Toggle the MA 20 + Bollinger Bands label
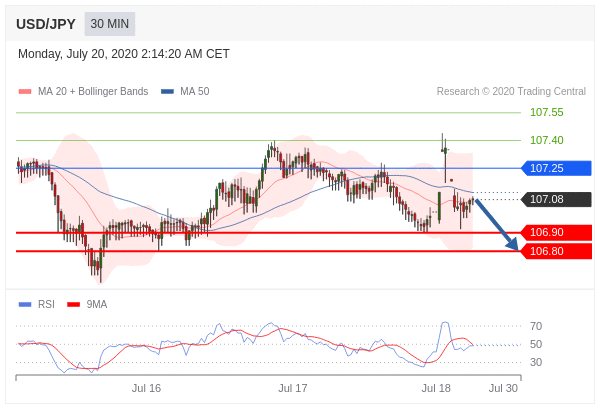The image size is (601, 409). pyautogui.click(x=93, y=91)
